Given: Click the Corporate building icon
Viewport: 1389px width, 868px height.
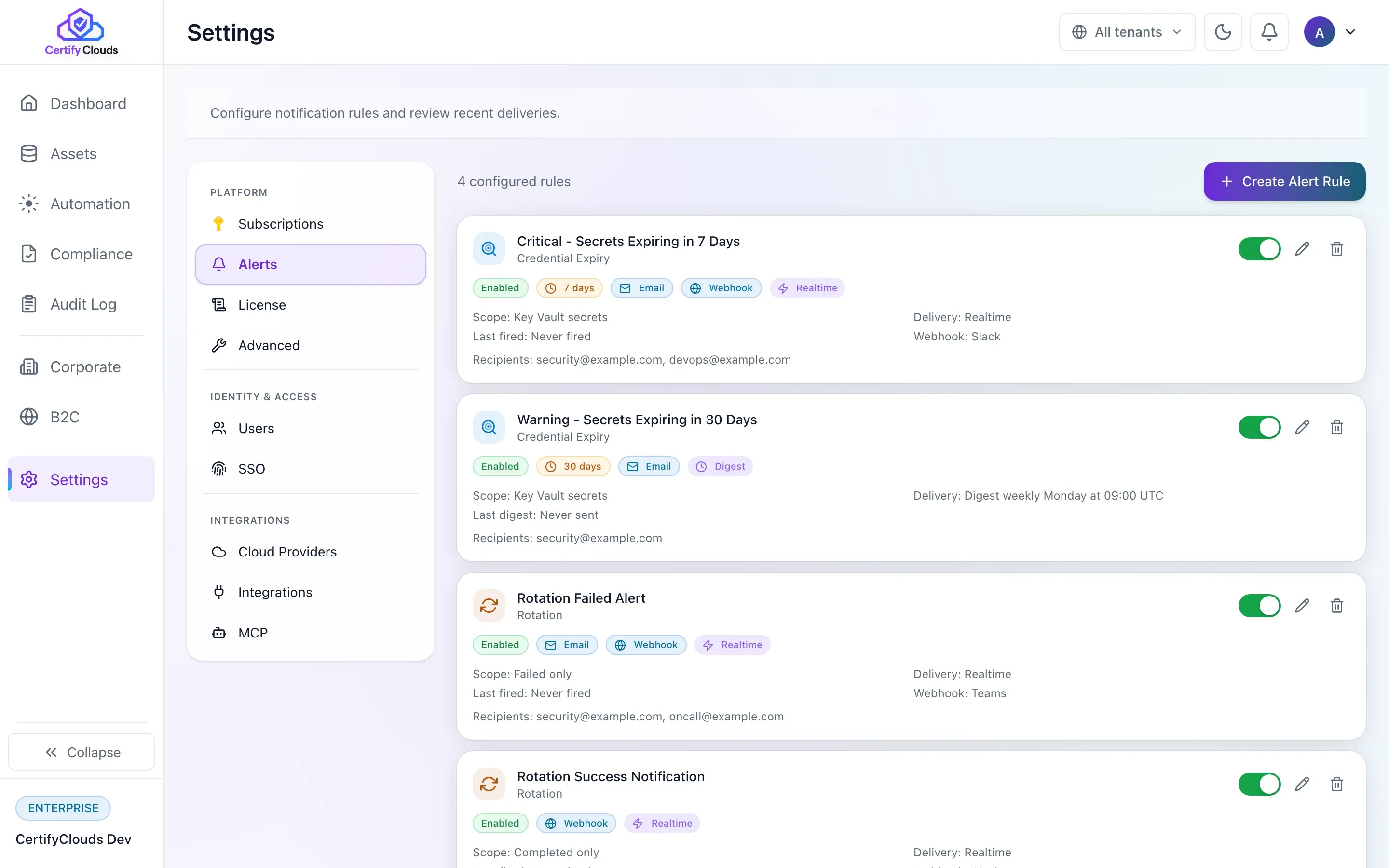Looking at the screenshot, I should [x=29, y=367].
